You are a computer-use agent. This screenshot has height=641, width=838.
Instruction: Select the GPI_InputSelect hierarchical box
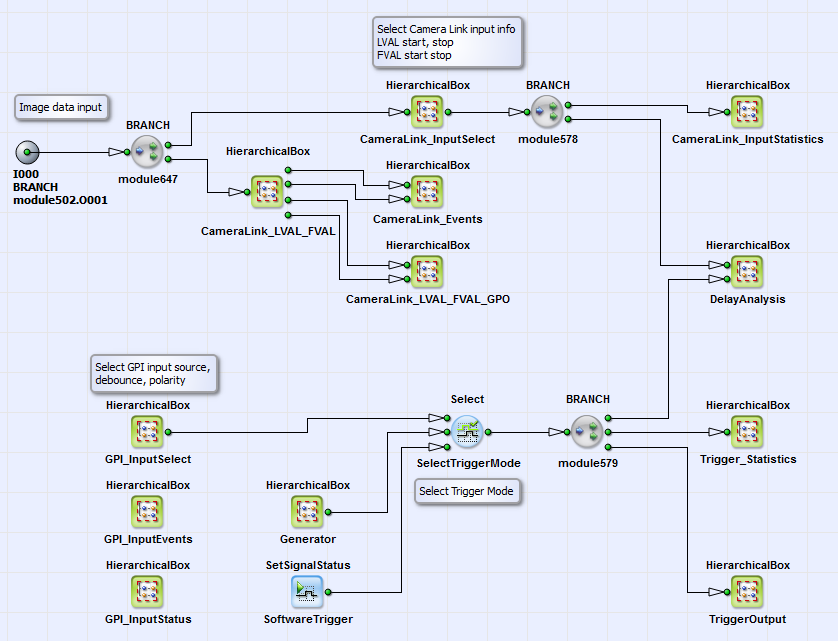pyautogui.click(x=147, y=432)
